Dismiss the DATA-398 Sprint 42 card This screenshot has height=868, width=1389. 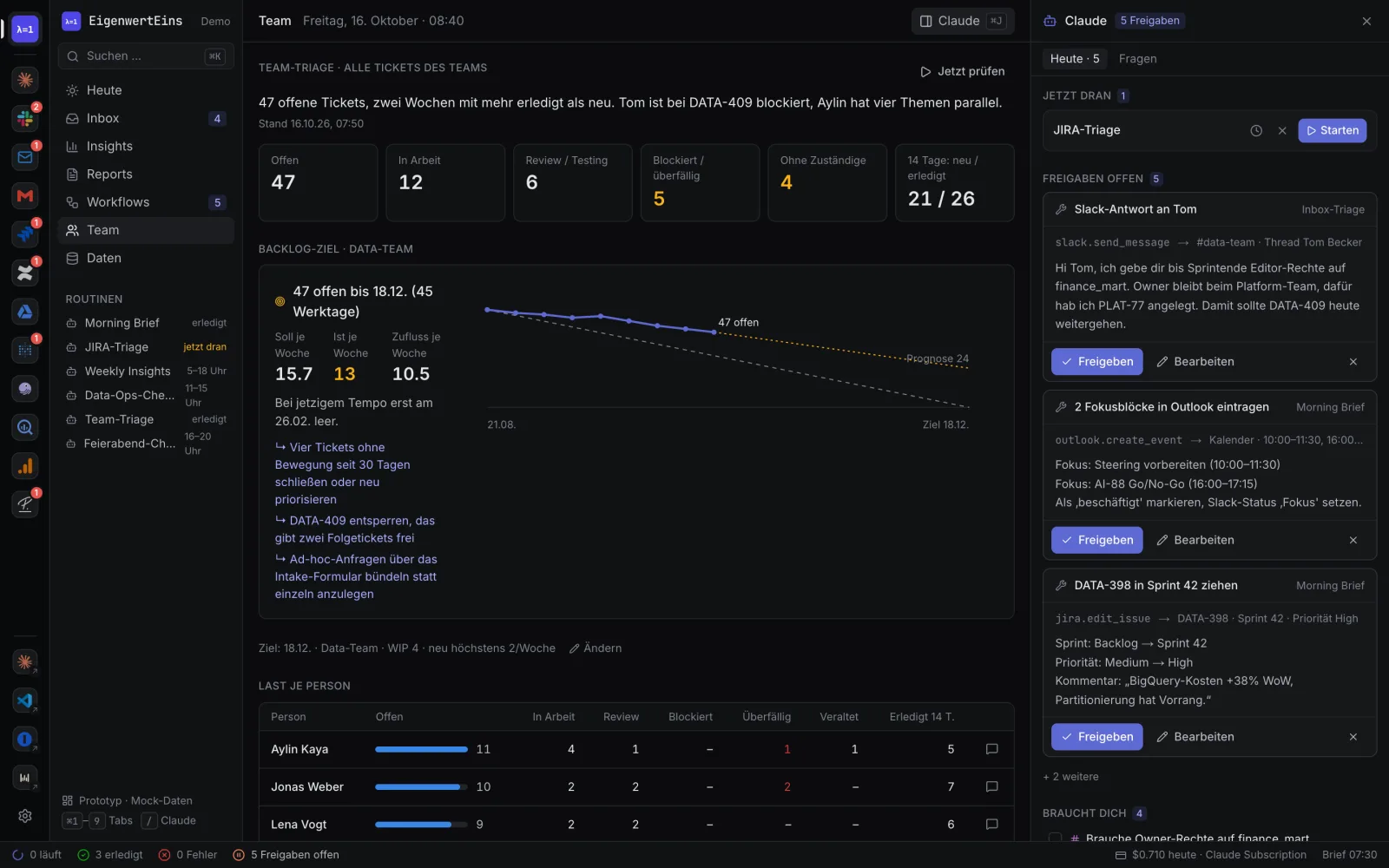(1353, 737)
